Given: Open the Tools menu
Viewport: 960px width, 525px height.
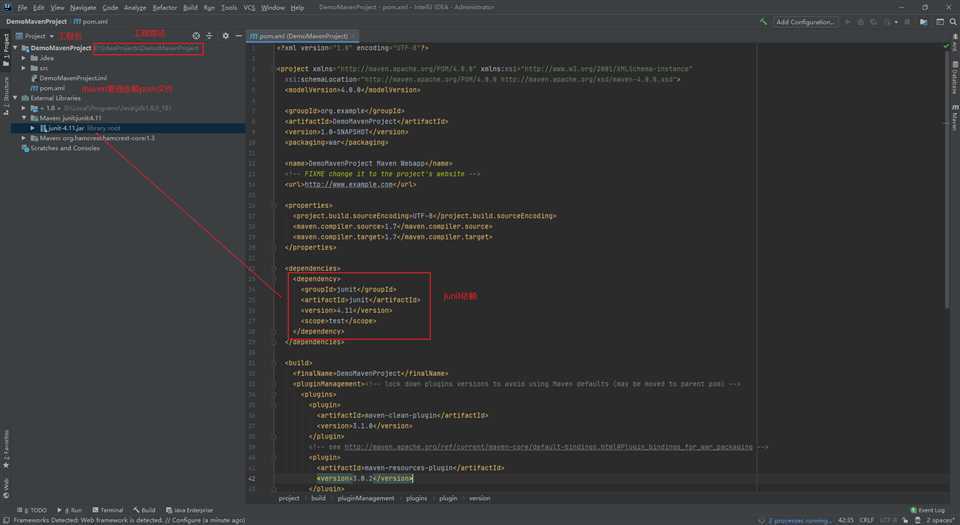Looking at the screenshot, I should tap(229, 7).
